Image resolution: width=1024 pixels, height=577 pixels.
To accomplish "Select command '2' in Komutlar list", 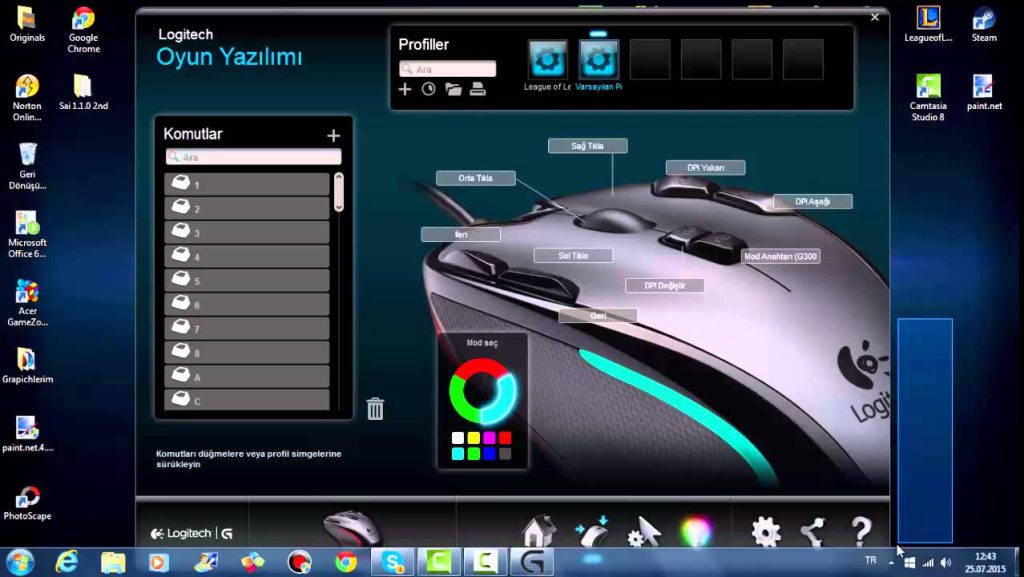I will click(247, 208).
